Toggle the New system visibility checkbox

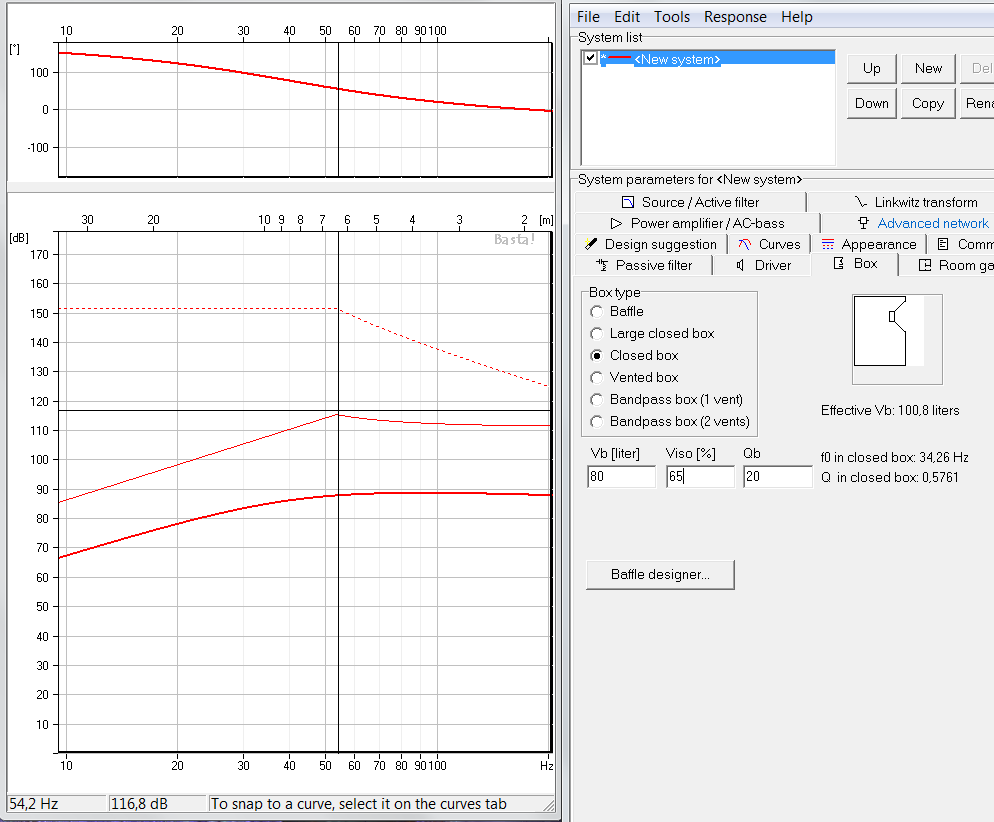click(x=590, y=58)
